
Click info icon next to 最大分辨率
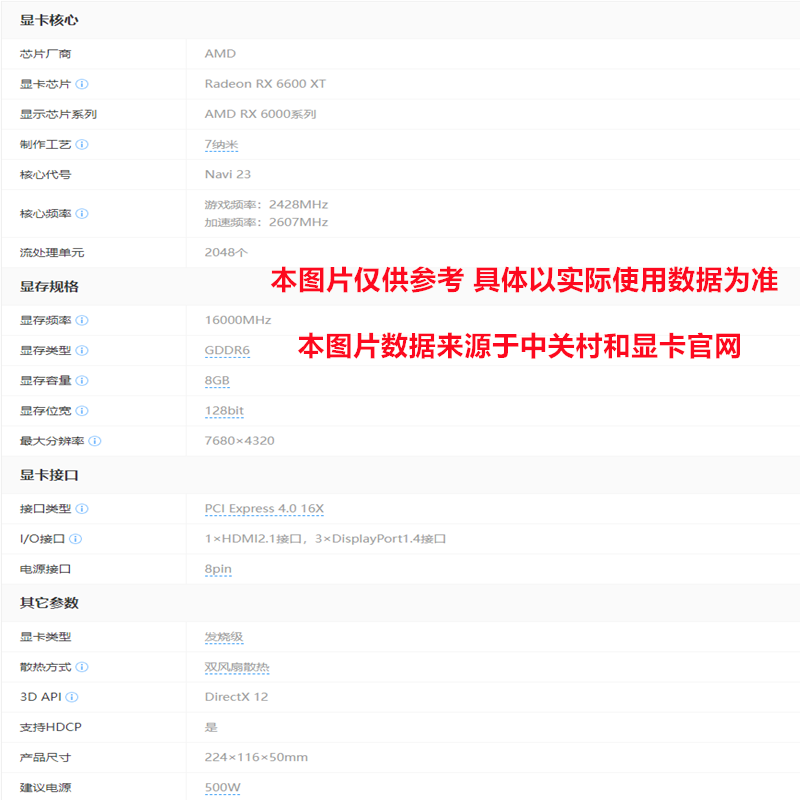[95, 441]
